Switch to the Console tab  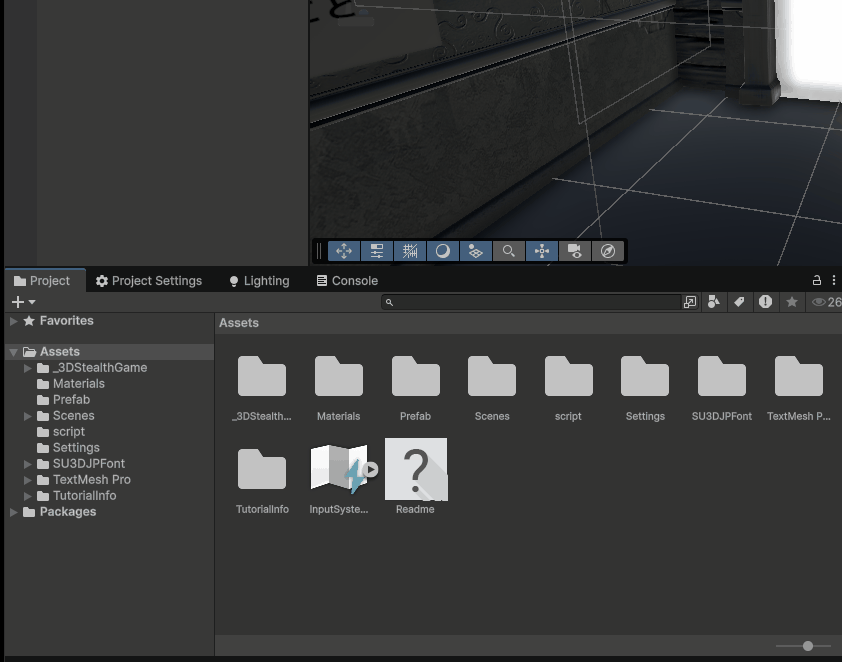[x=346, y=281]
